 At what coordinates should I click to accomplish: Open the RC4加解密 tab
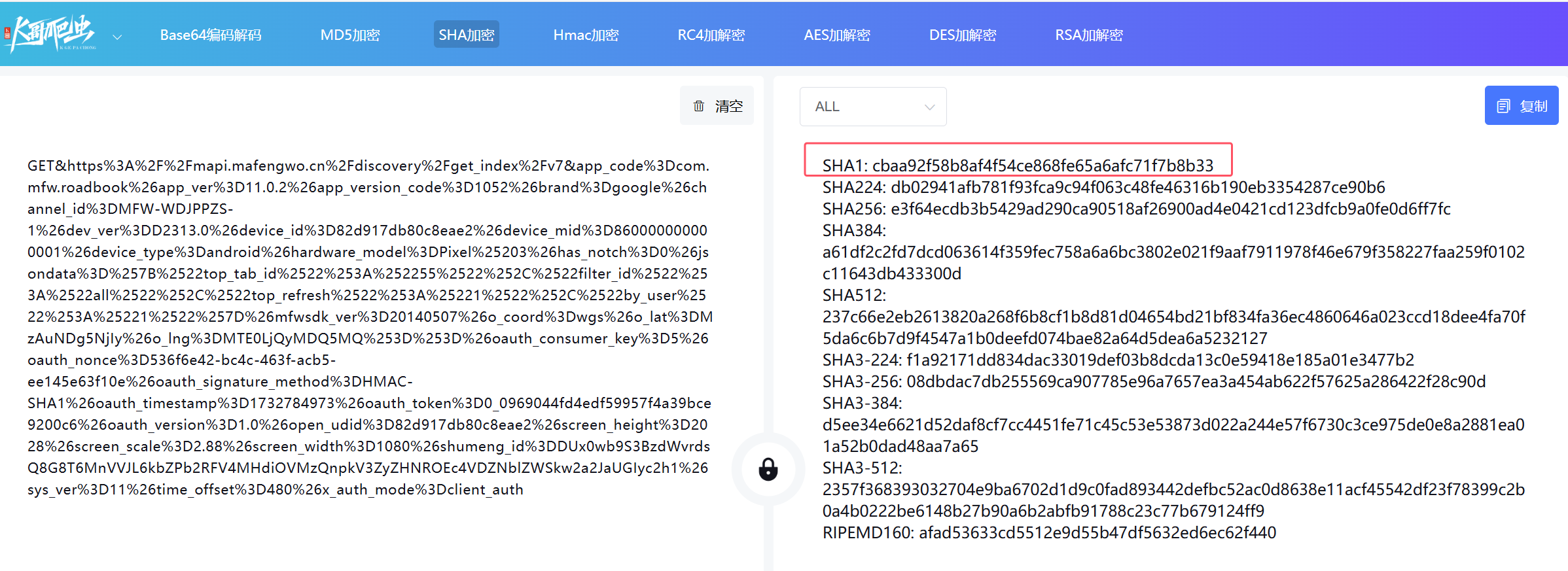click(x=711, y=35)
